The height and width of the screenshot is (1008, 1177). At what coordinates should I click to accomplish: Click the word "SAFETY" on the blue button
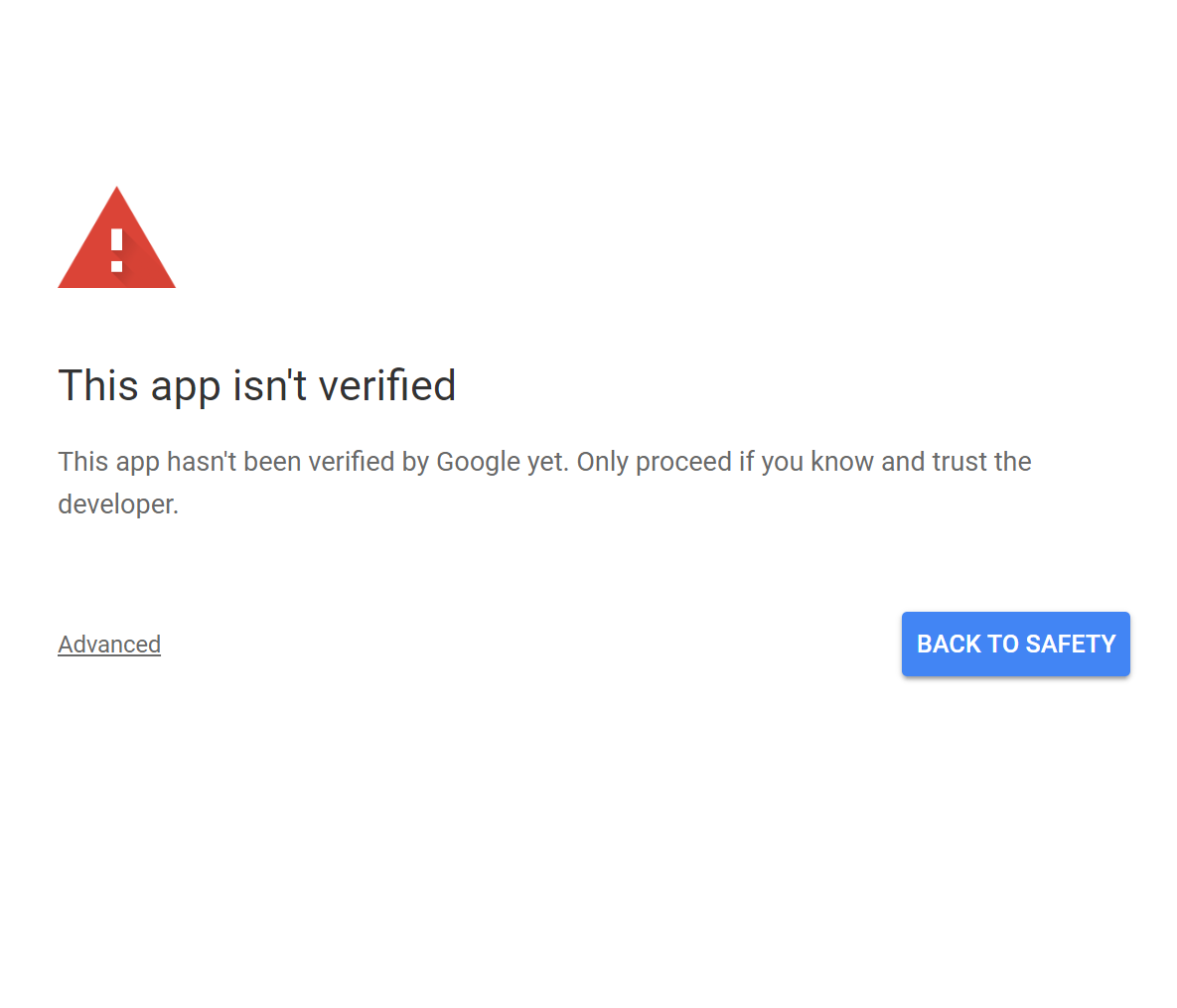tap(1071, 644)
